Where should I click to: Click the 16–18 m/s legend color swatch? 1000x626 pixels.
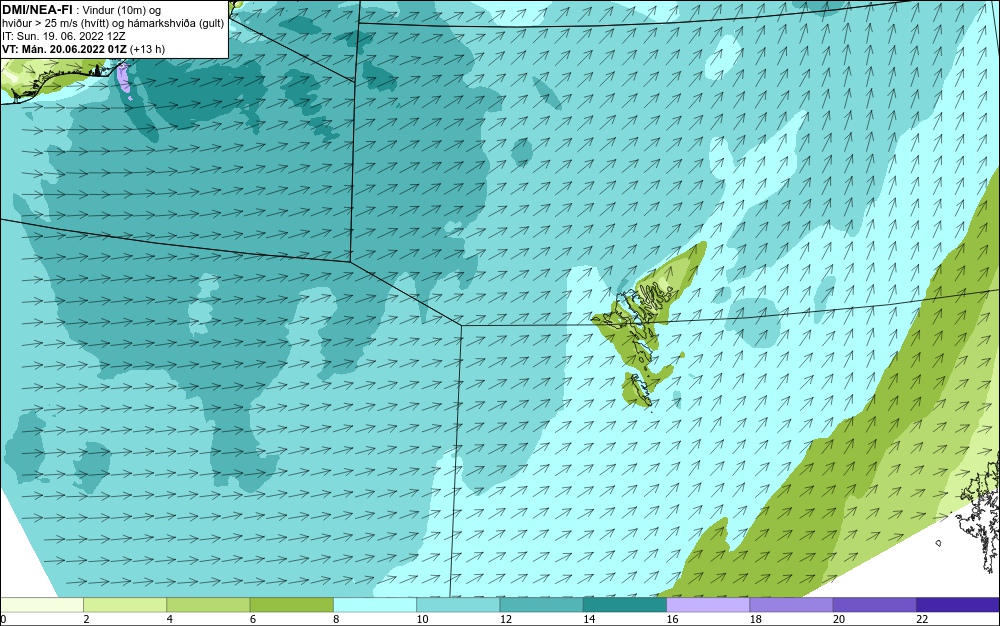(x=708, y=605)
